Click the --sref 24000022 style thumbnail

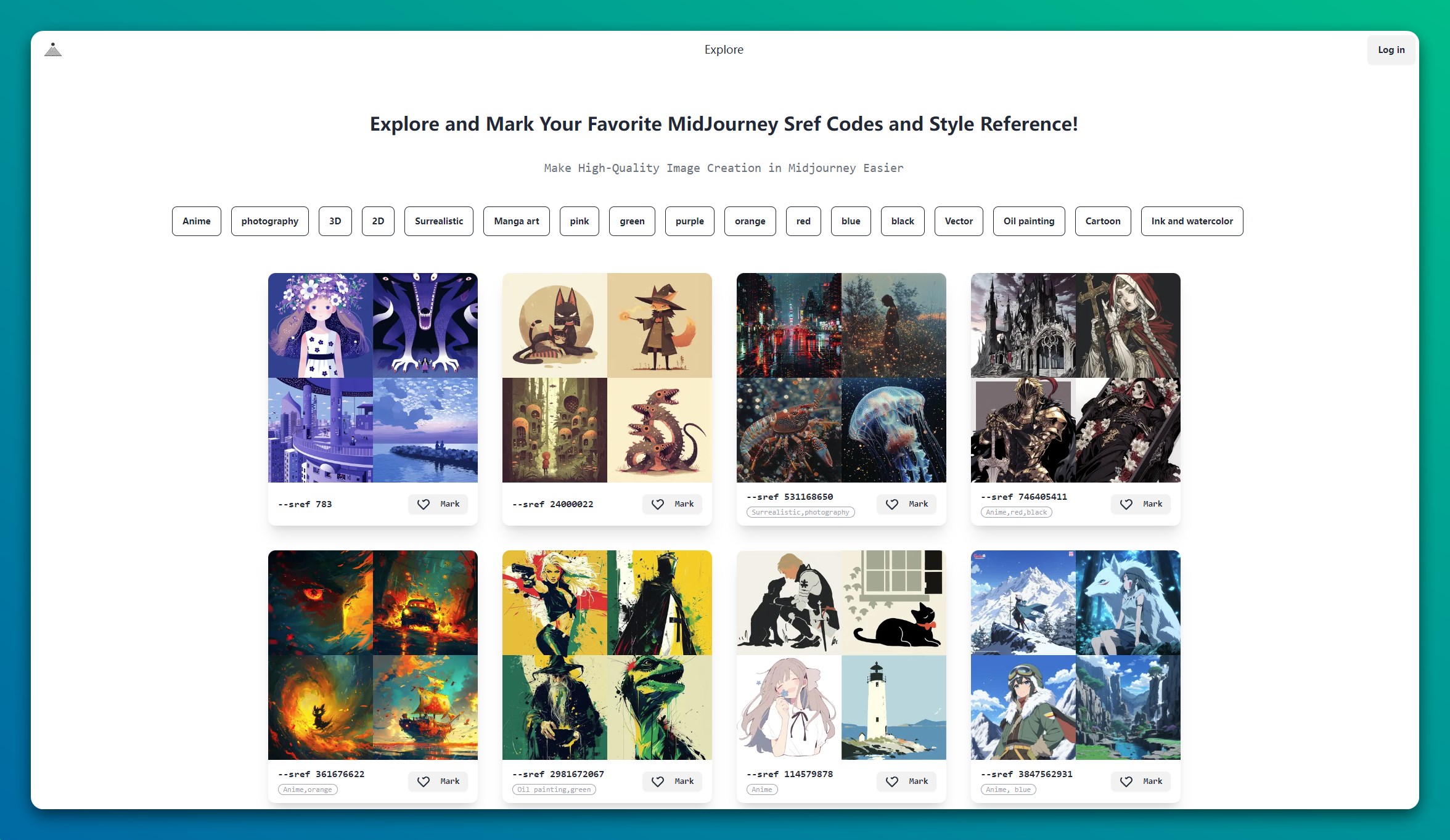pos(607,377)
